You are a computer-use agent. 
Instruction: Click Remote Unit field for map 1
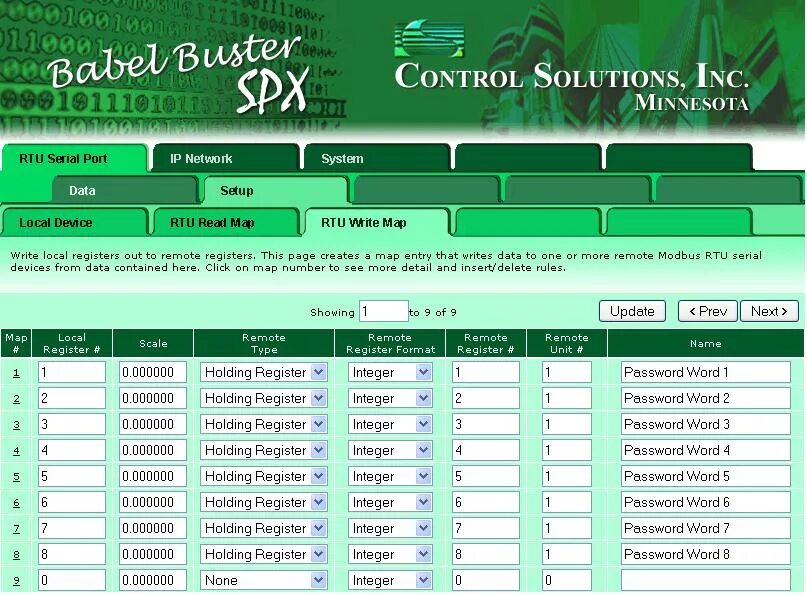point(567,372)
